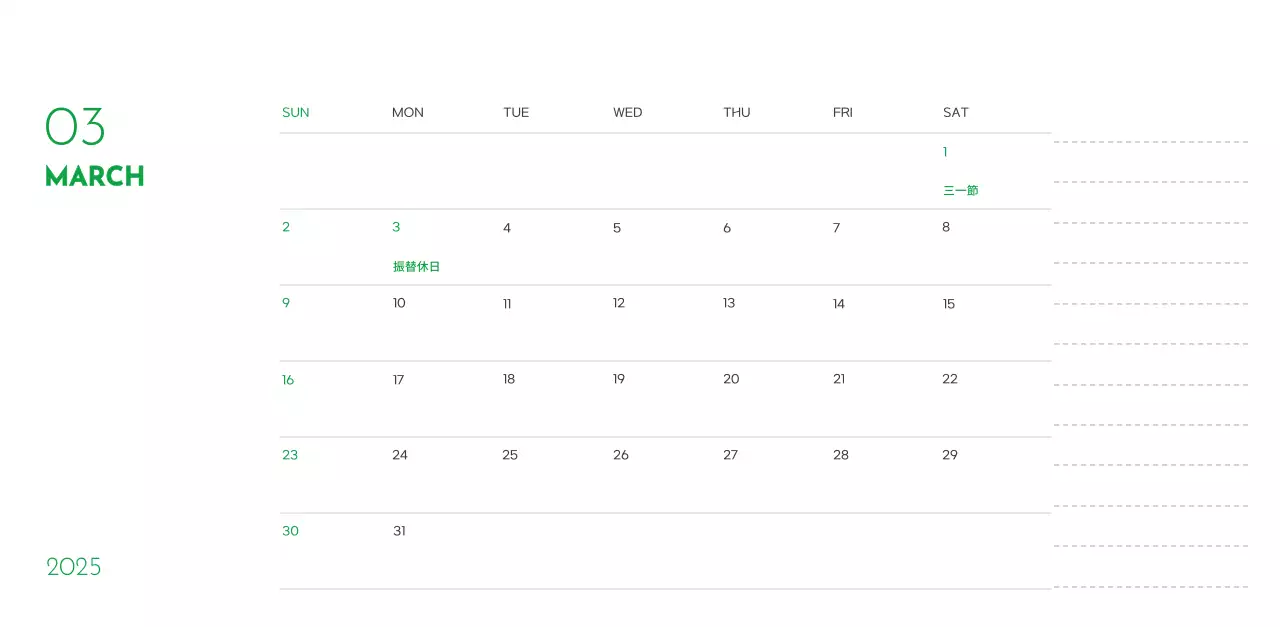
Task: Click the 三一節 holiday label
Action: point(960,190)
